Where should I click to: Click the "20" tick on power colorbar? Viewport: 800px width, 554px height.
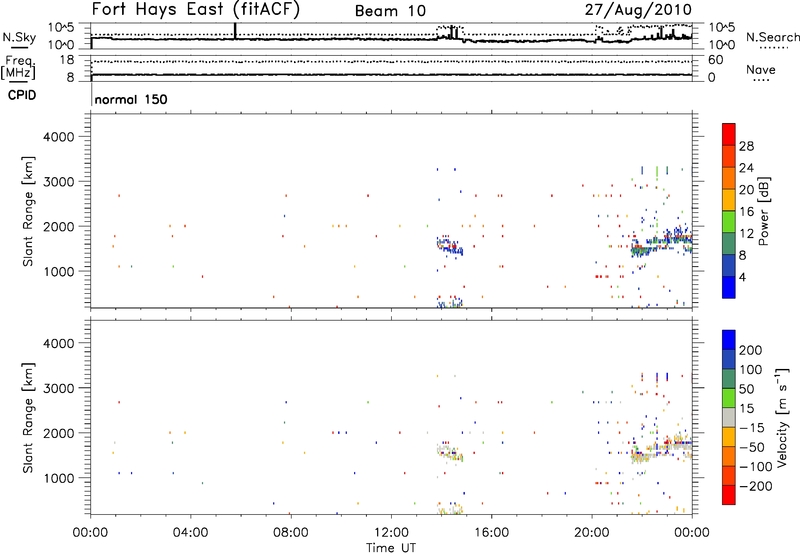click(746, 190)
